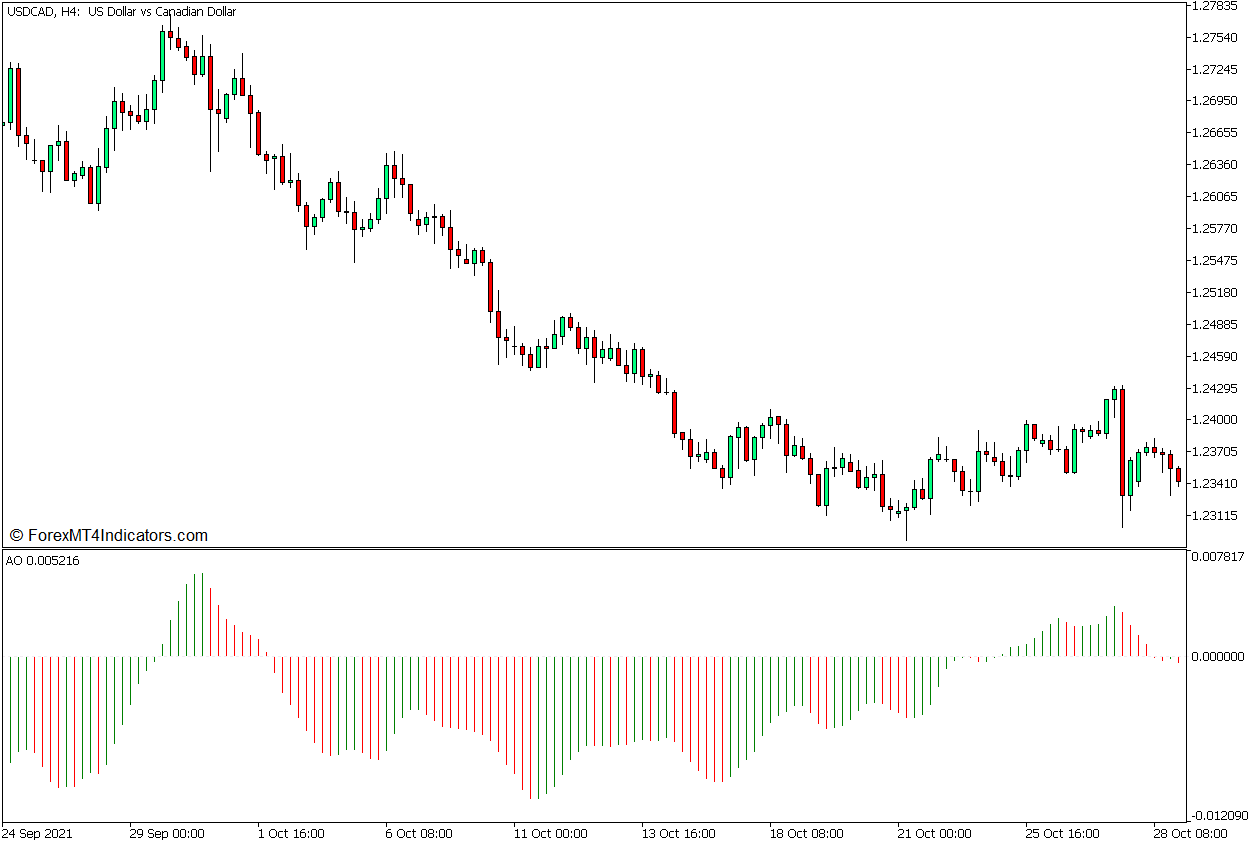
Task: Open the ForexMT4Indicators.com watermark link
Action: 108,535
